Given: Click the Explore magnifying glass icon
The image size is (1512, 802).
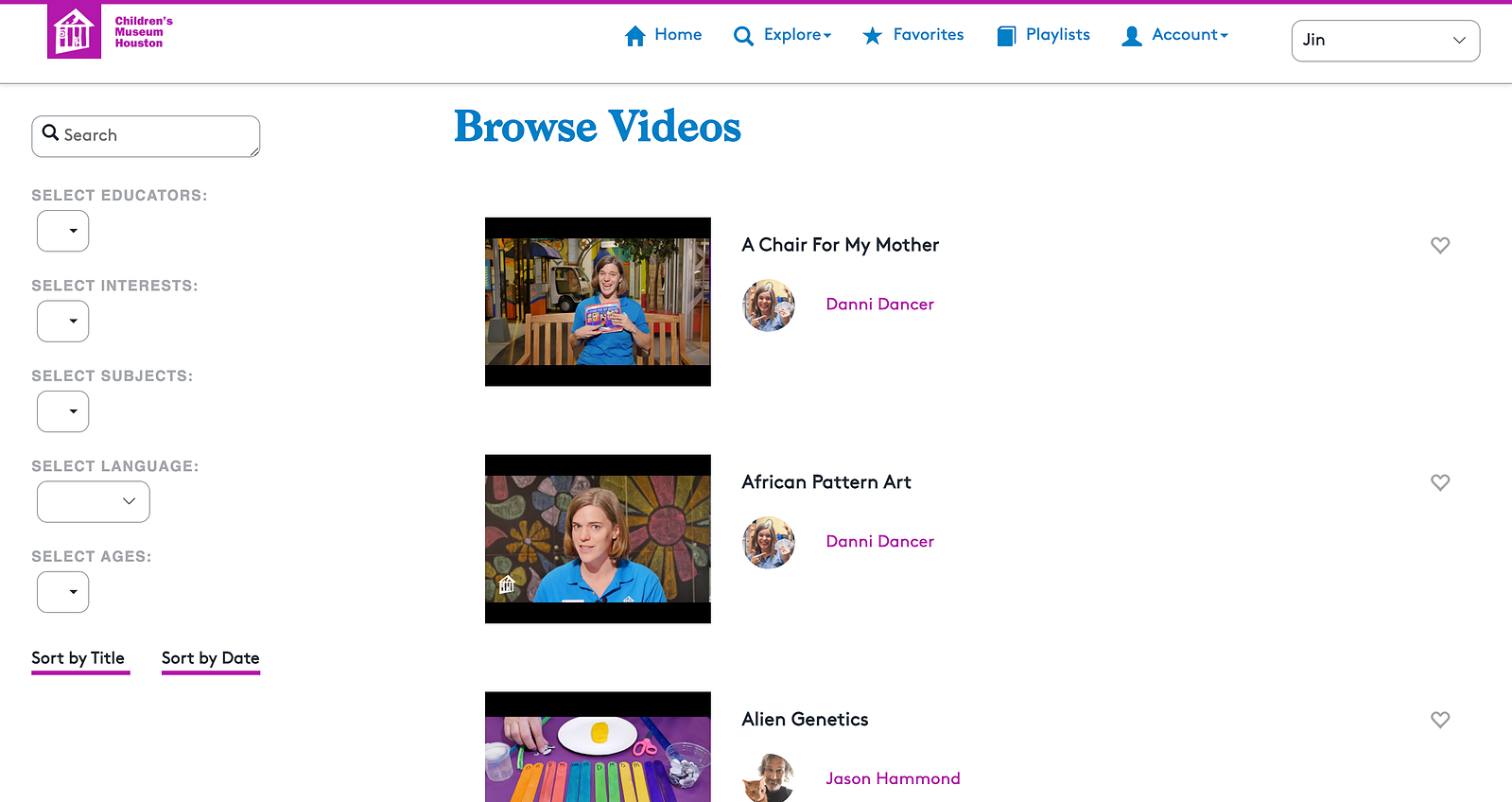Looking at the screenshot, I should (744, 36).
